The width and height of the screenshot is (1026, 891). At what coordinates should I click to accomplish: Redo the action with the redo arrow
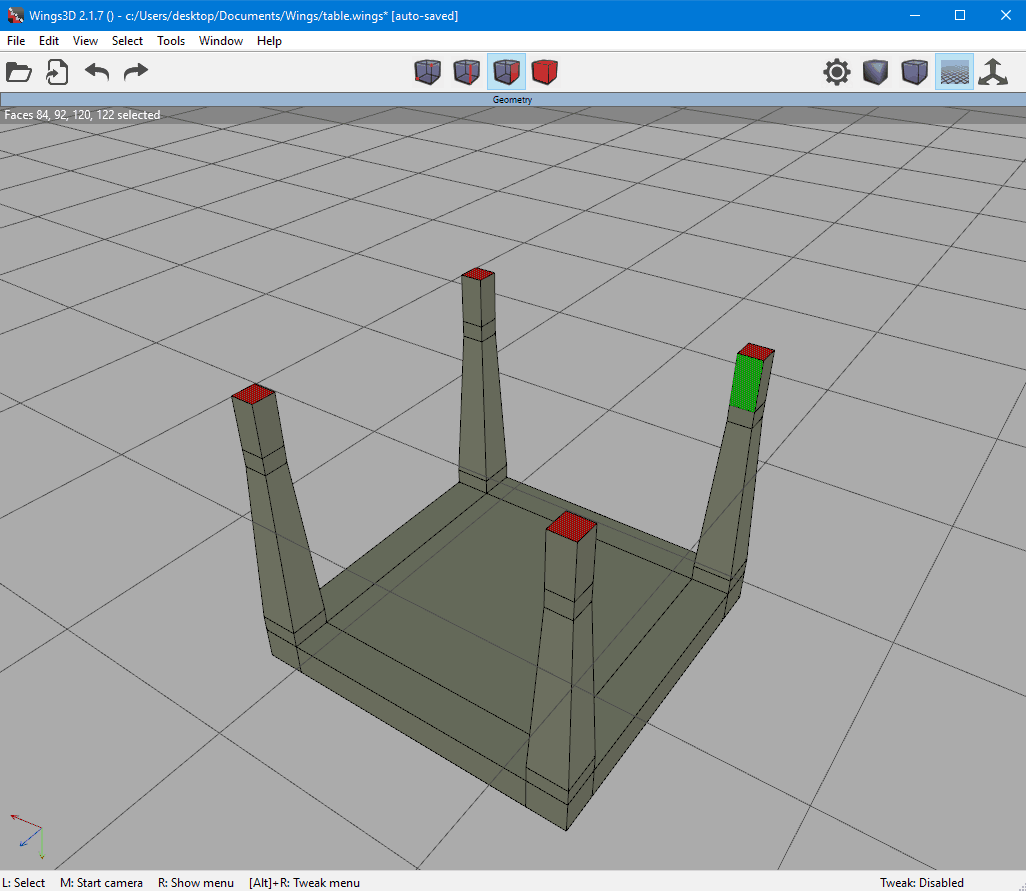coord(135,71)
